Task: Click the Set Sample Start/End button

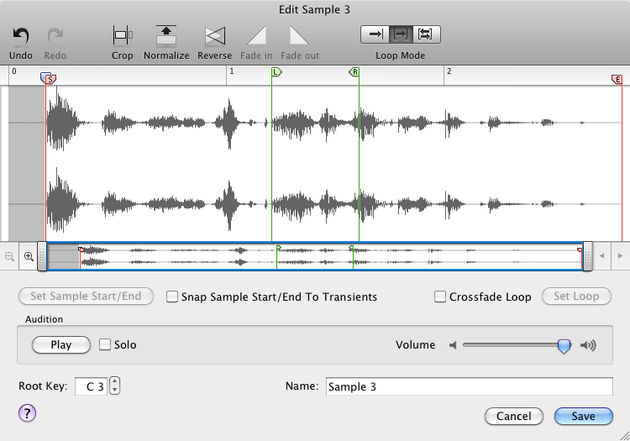Action: point(86,296)
